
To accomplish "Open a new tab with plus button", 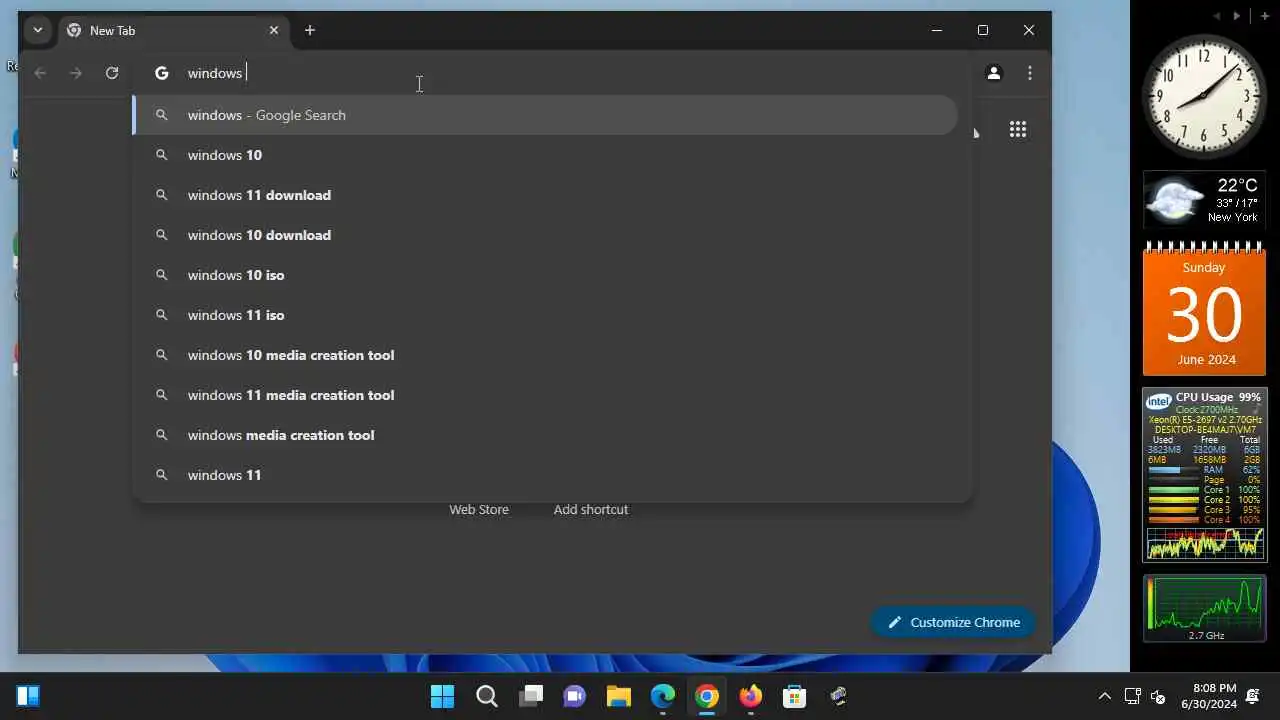I will (310, 30).
